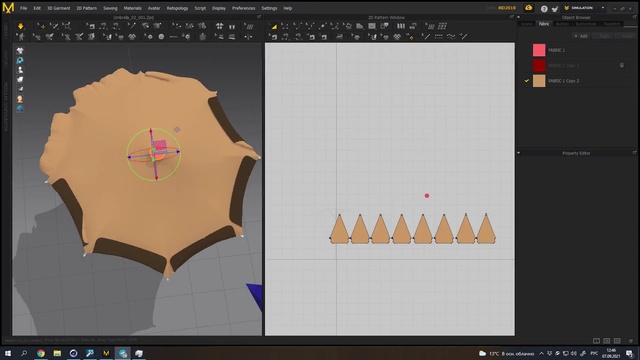This screenshot has height=360, width=640.
Task: Open the File menu
Action: coord(24,8)
